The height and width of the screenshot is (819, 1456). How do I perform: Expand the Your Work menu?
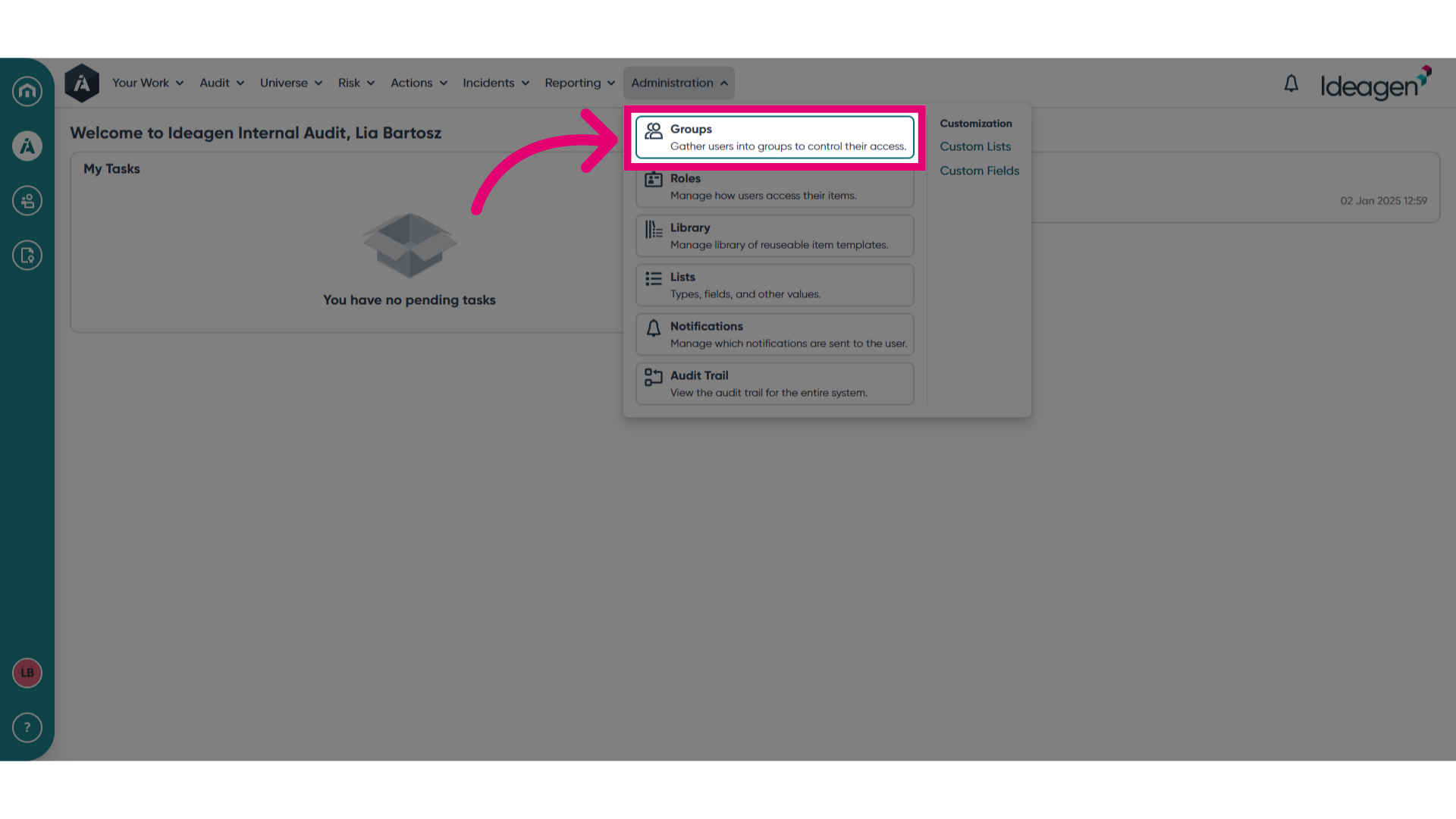(148, 83)
